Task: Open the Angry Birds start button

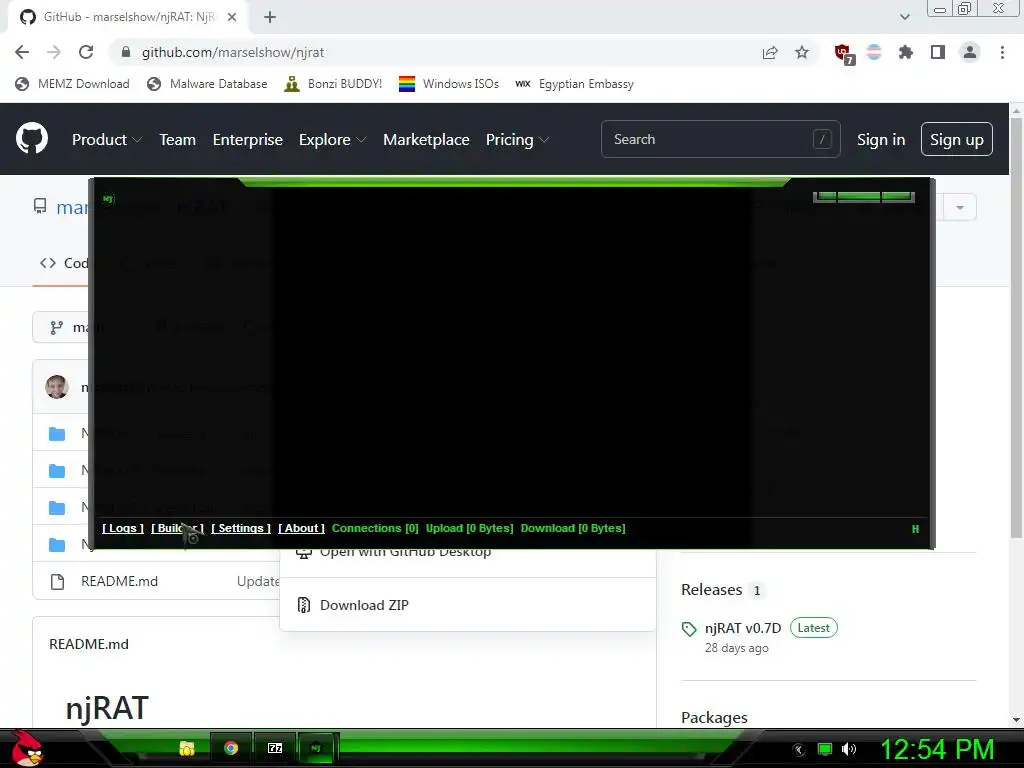Action: pos(27,748)
